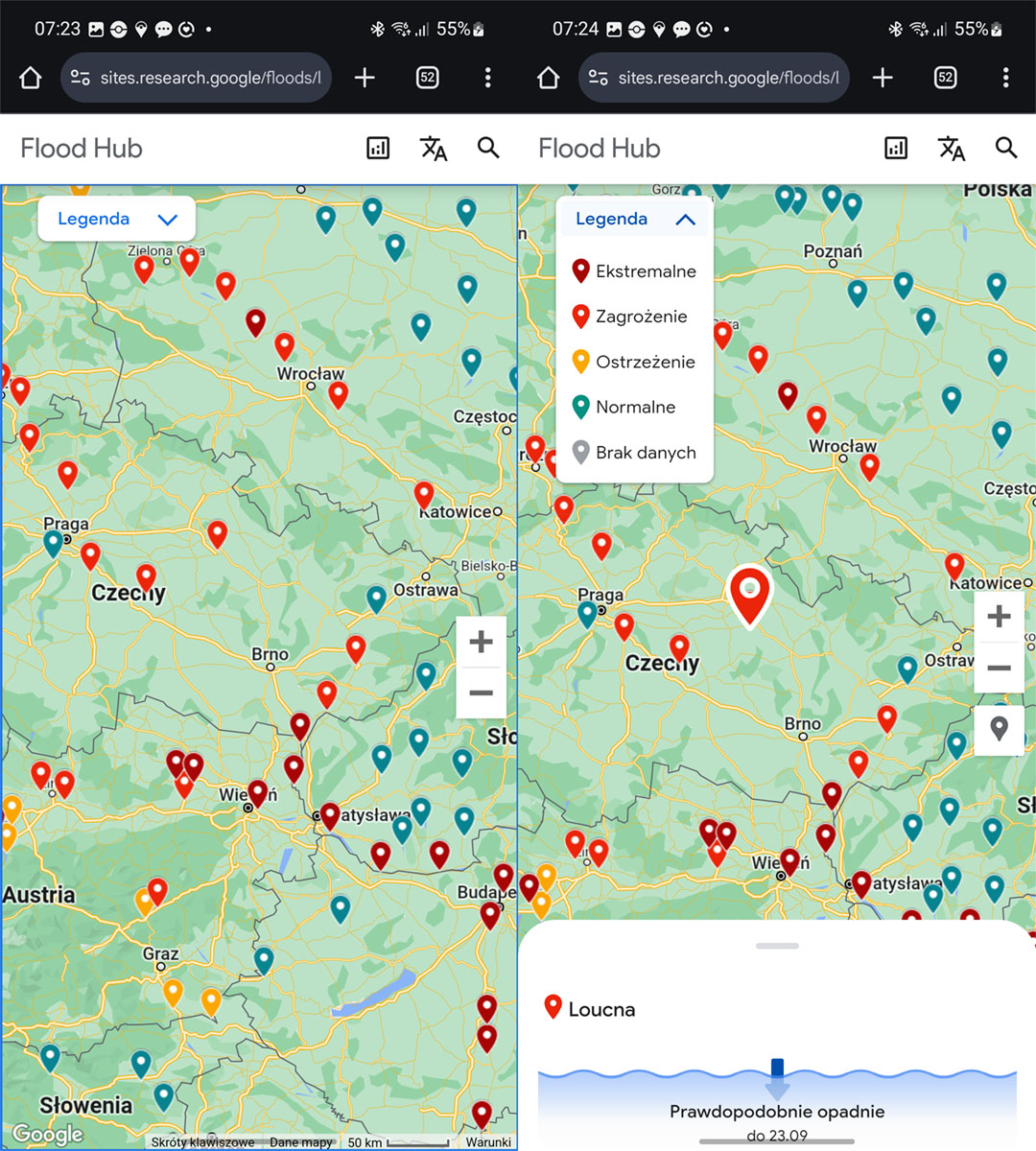Screen dimensions: 1036x1151
Task: Zoom in on the right map
Action: click(x=1000, y=616)
